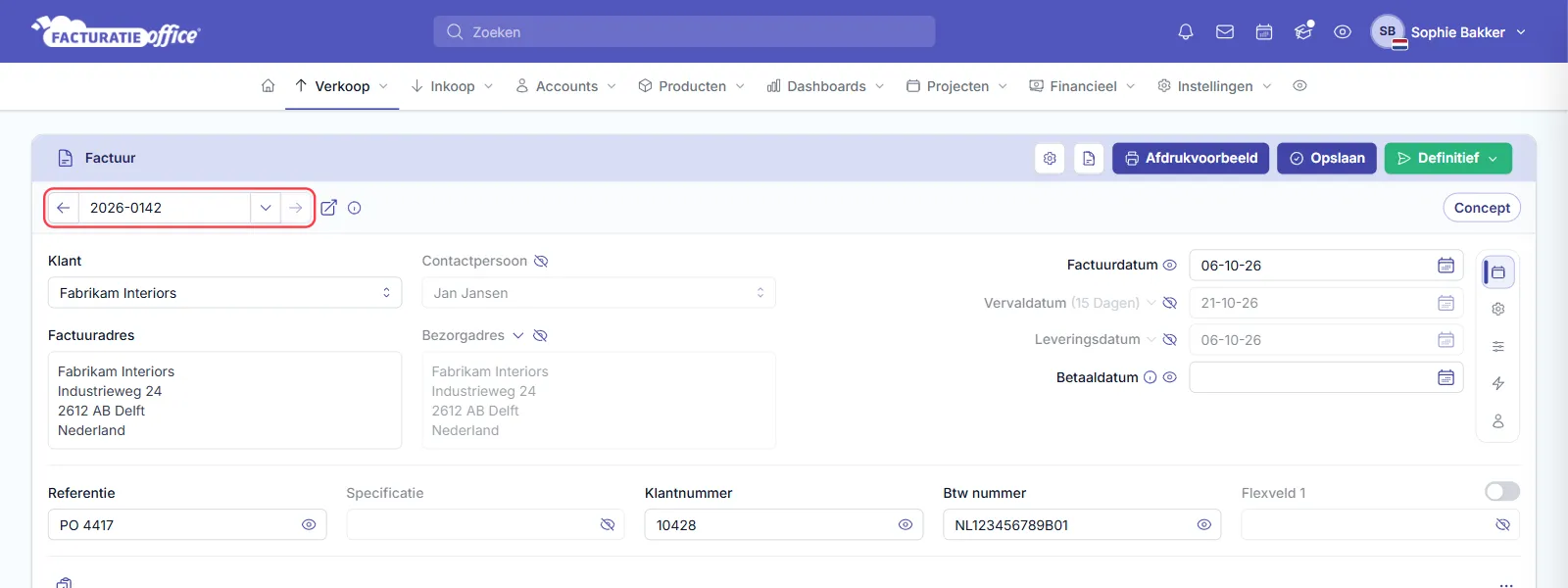Screen dimensions: 1568x588
Task: Open the person tab in side panel
Action: click(1497, 420)
